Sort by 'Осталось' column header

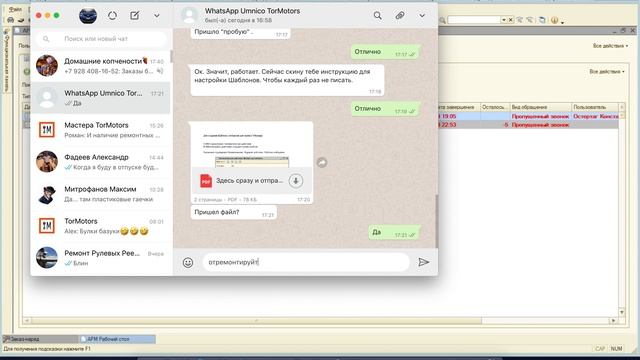click(x=495, y=107)
